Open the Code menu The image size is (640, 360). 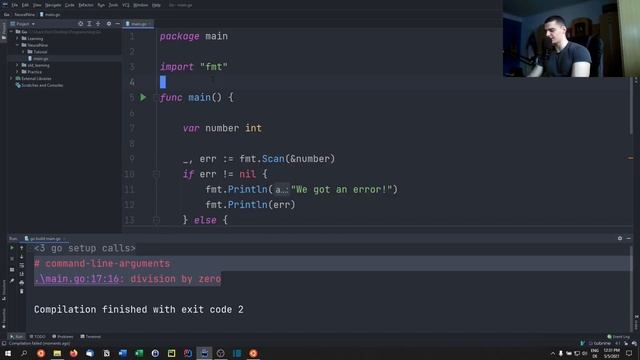pos(70,5)
